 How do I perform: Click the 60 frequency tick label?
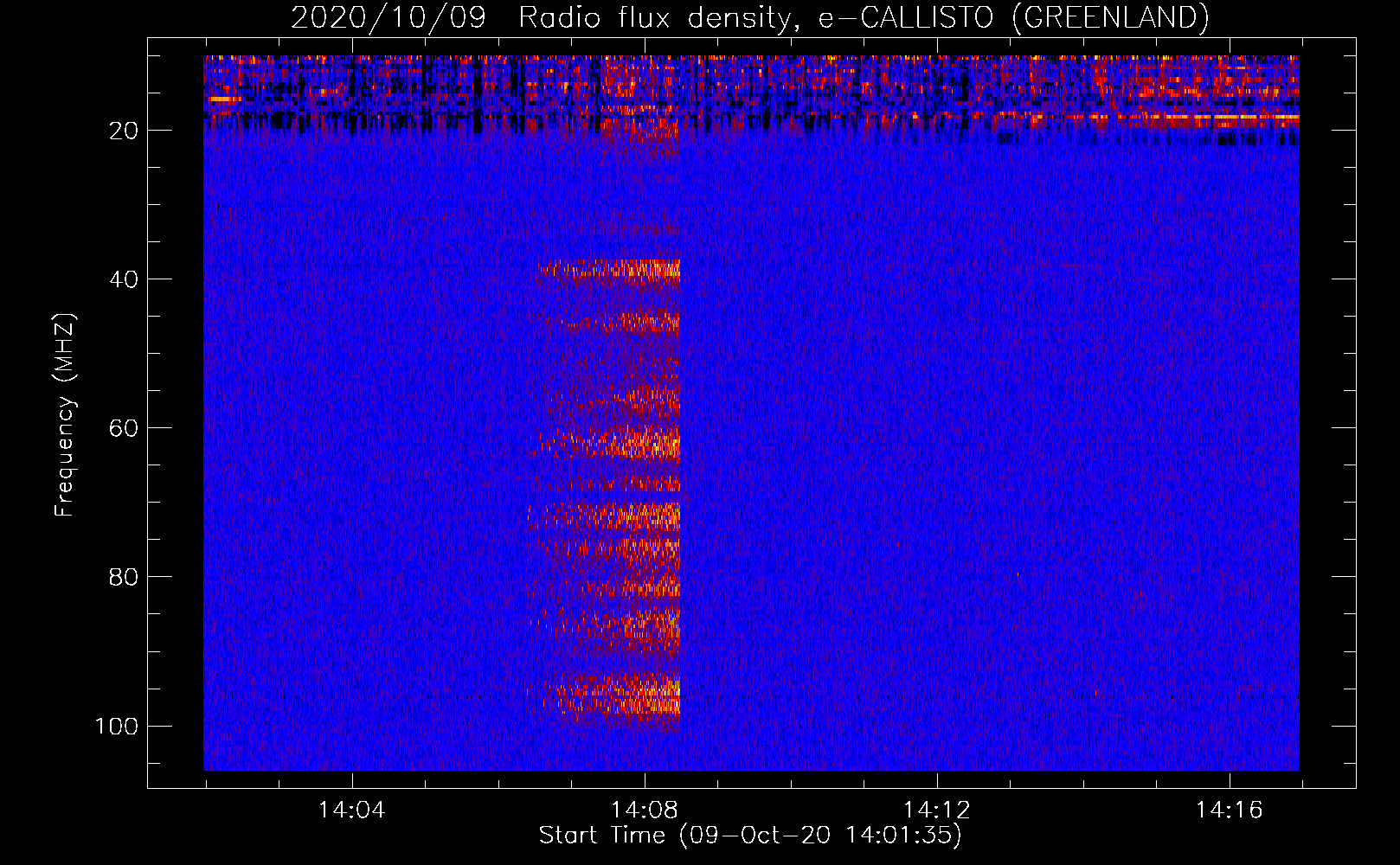(124, 428)
